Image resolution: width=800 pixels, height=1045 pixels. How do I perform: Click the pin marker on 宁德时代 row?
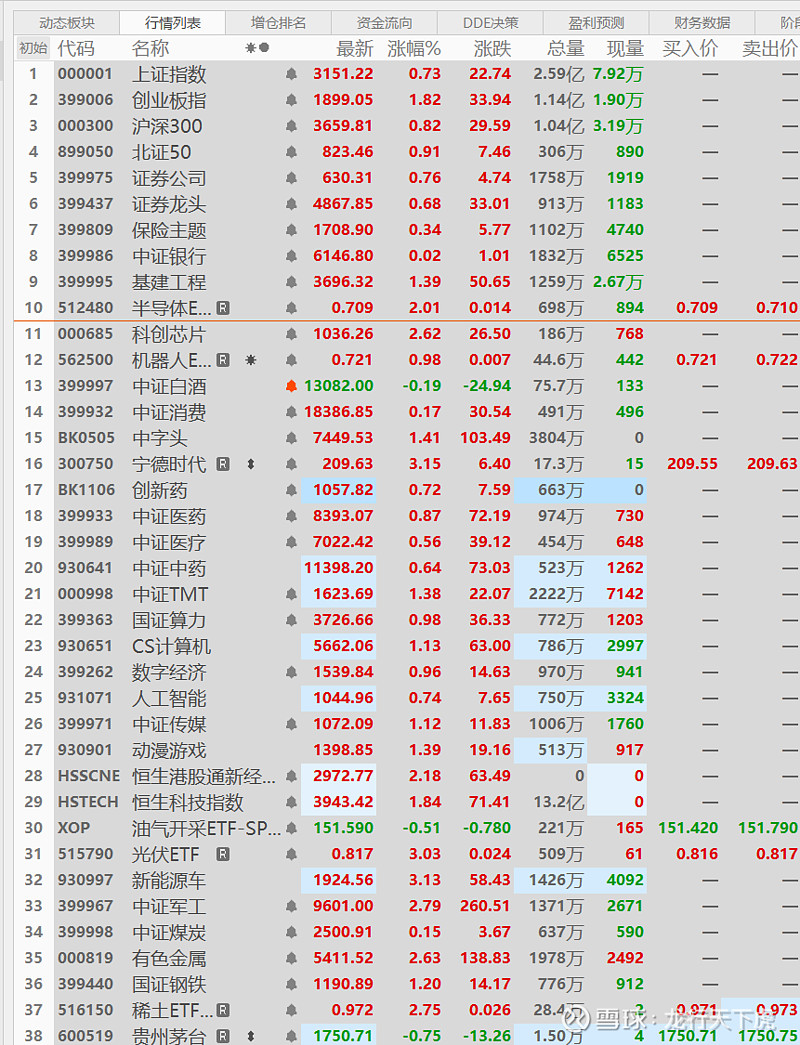point(251,464)
